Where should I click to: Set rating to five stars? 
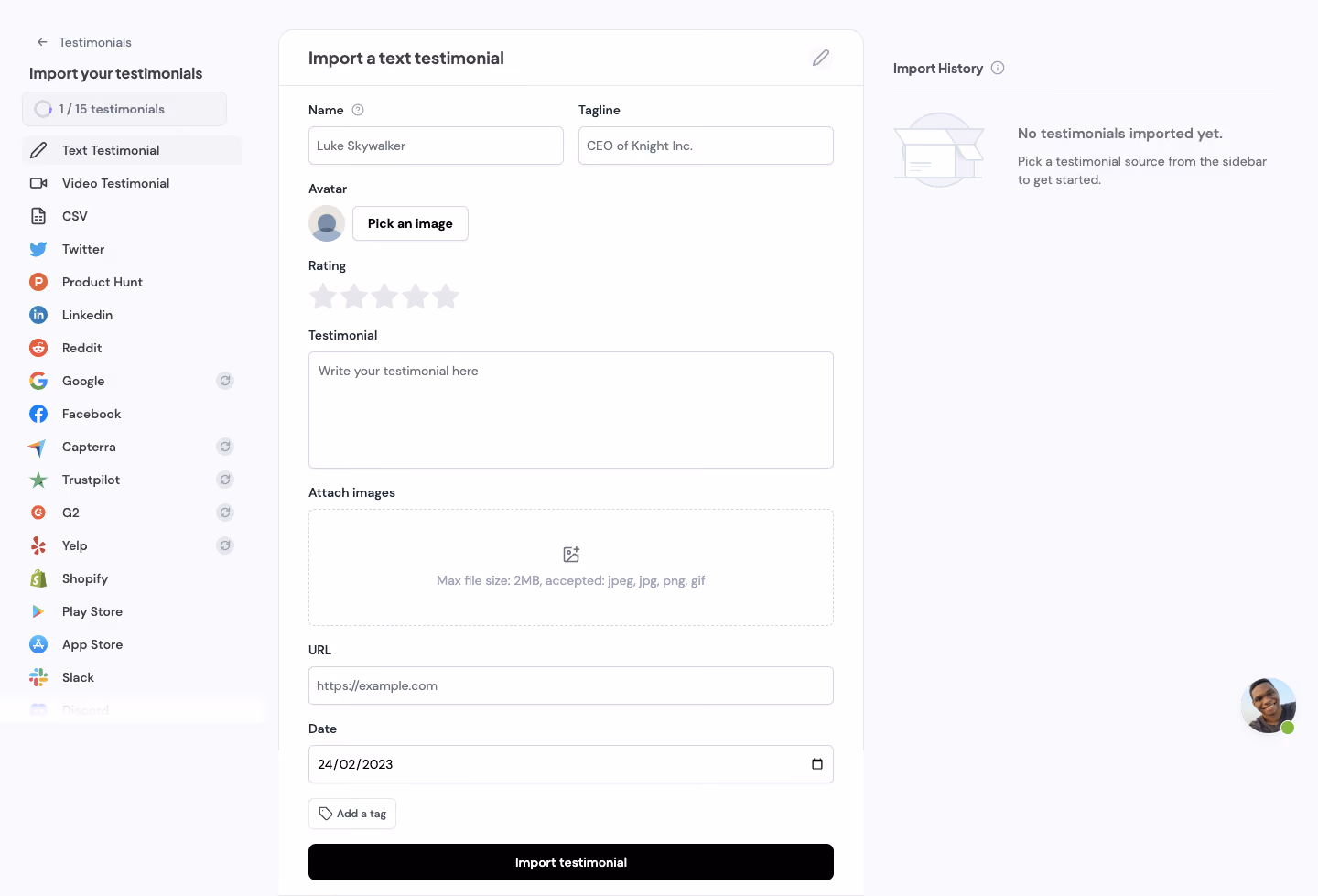point(446,297)
